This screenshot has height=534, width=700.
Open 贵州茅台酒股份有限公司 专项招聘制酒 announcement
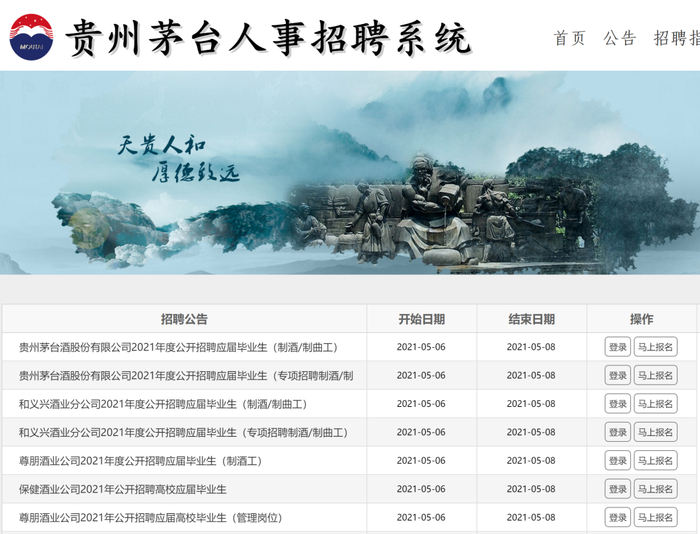pyautogui.click(x=186, y=376)
